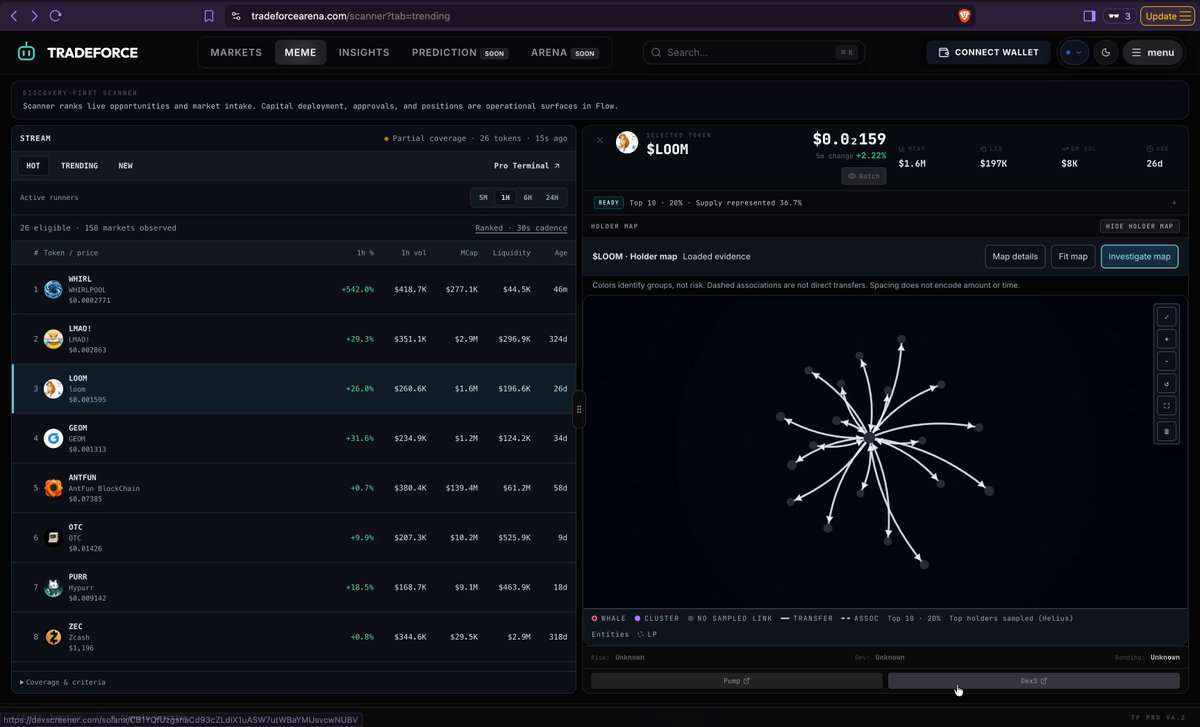This screenshot has width=1200, height=727.
Task: Click the $LOOM token avatar
Action: point(627,143)
